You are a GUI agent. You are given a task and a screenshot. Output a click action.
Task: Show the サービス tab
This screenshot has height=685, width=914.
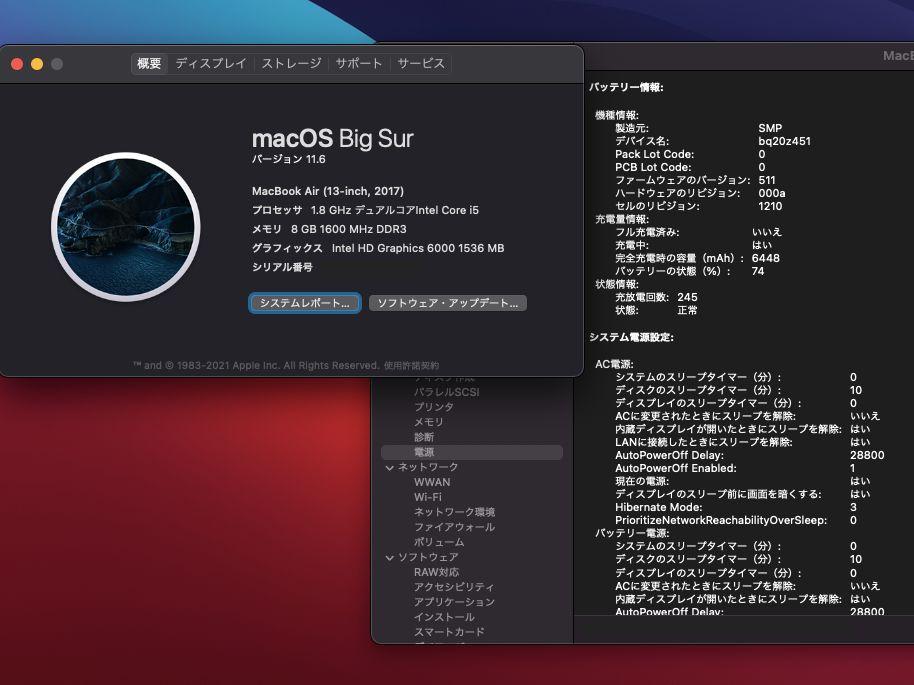pos(421,64)
